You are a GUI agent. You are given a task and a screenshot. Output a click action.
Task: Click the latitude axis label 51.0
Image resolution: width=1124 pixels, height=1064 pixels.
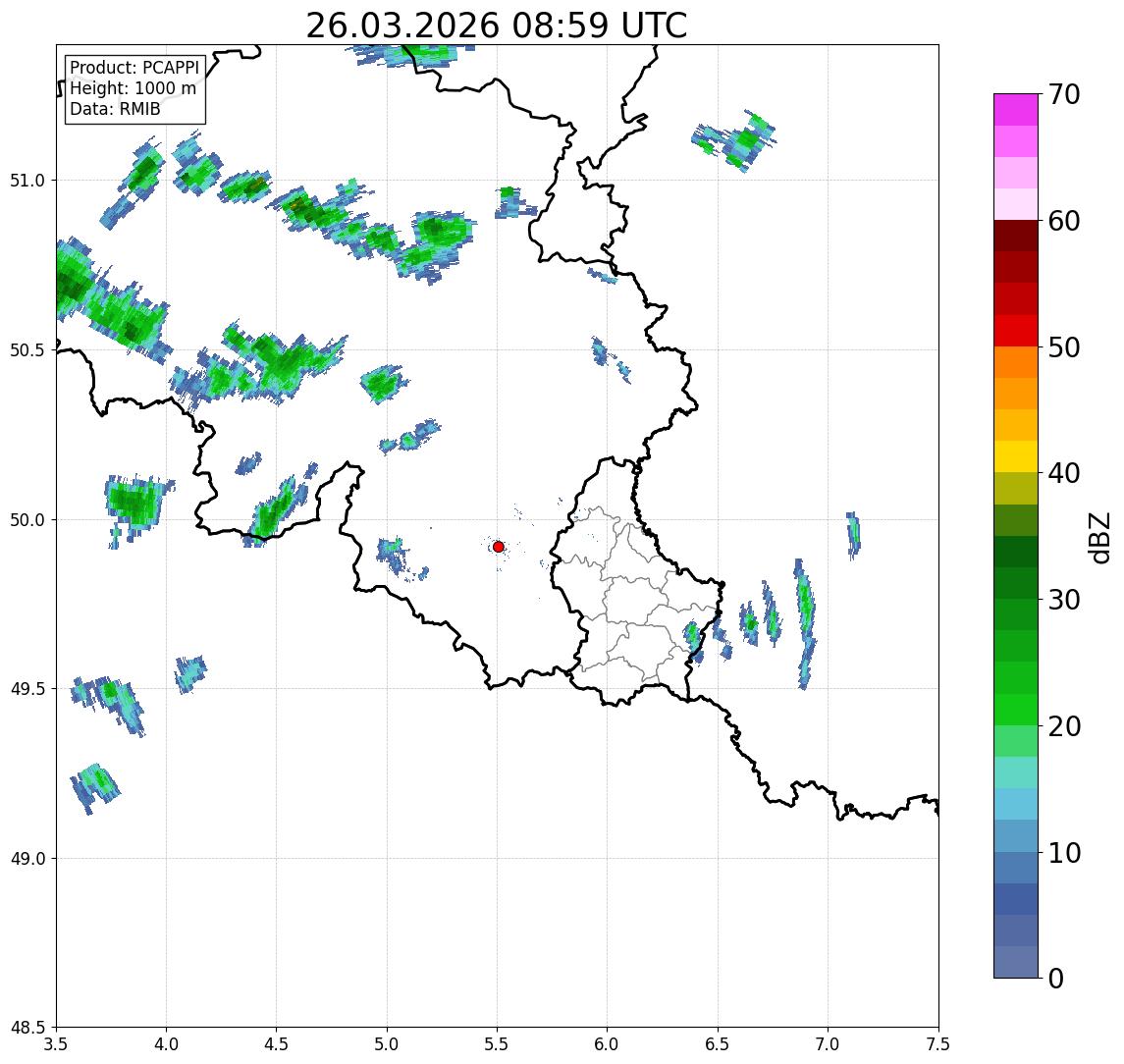pos(27,181)
